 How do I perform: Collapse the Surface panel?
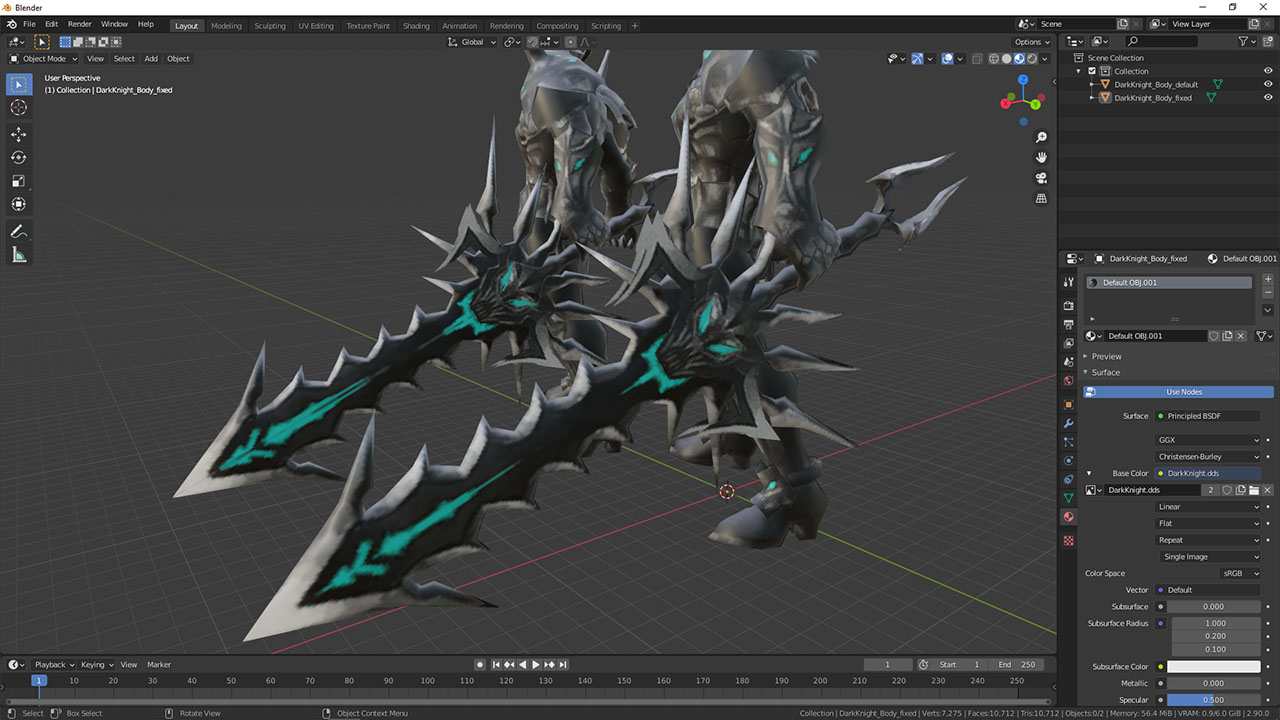[x=1105, y=372]
